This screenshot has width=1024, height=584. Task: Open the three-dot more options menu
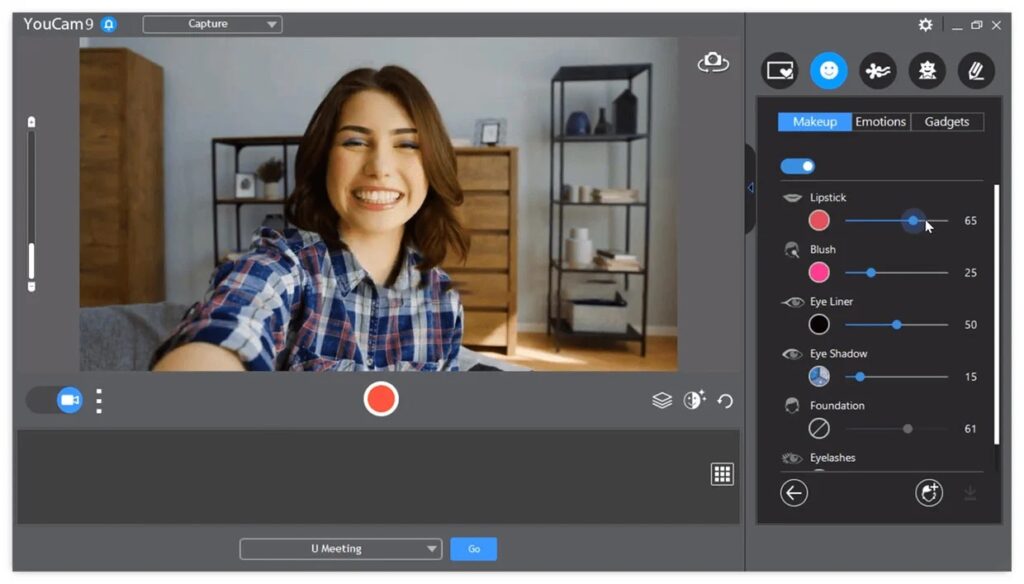[99, 401]
